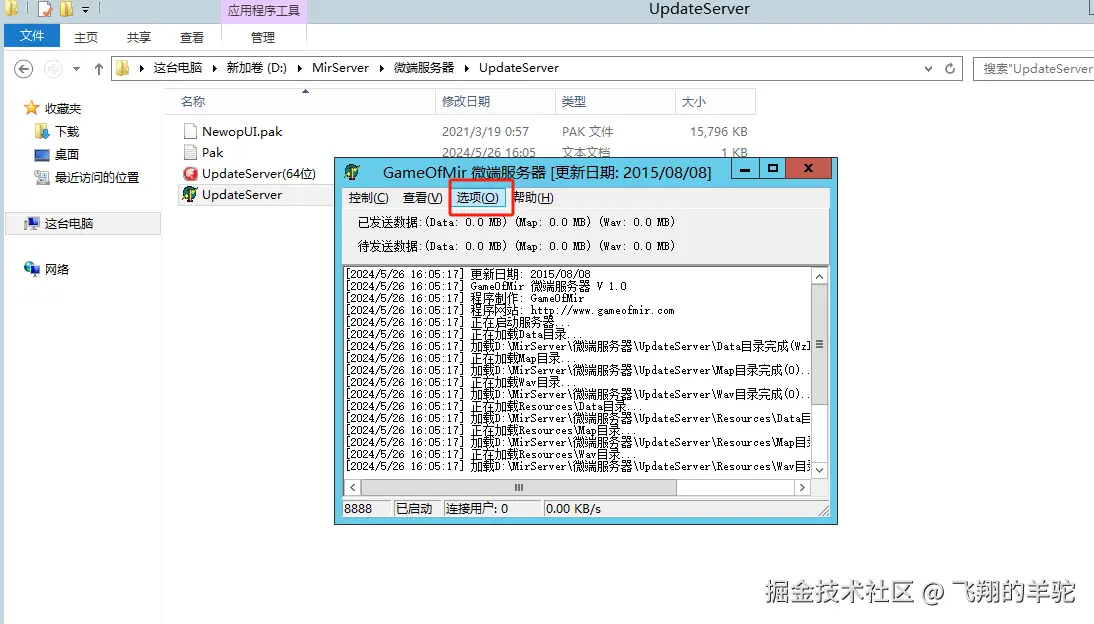Click the NewopUI.pak file icon
1094x624 pixels.
click(x=190, y=131)
